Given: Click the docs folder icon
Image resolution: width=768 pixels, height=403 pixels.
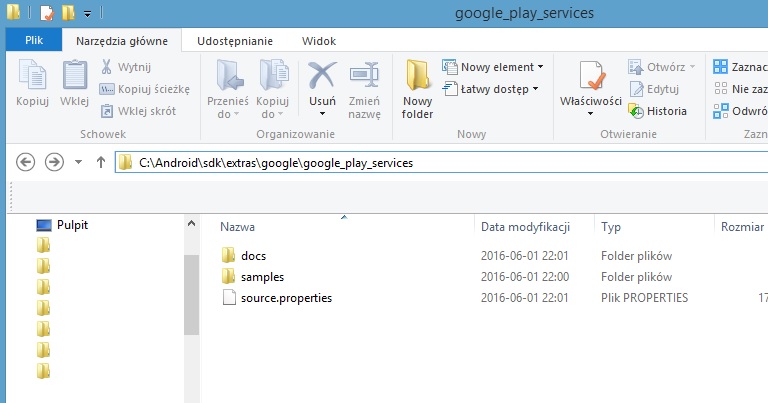Looking at the screenshot, I should tap(228, 255).
